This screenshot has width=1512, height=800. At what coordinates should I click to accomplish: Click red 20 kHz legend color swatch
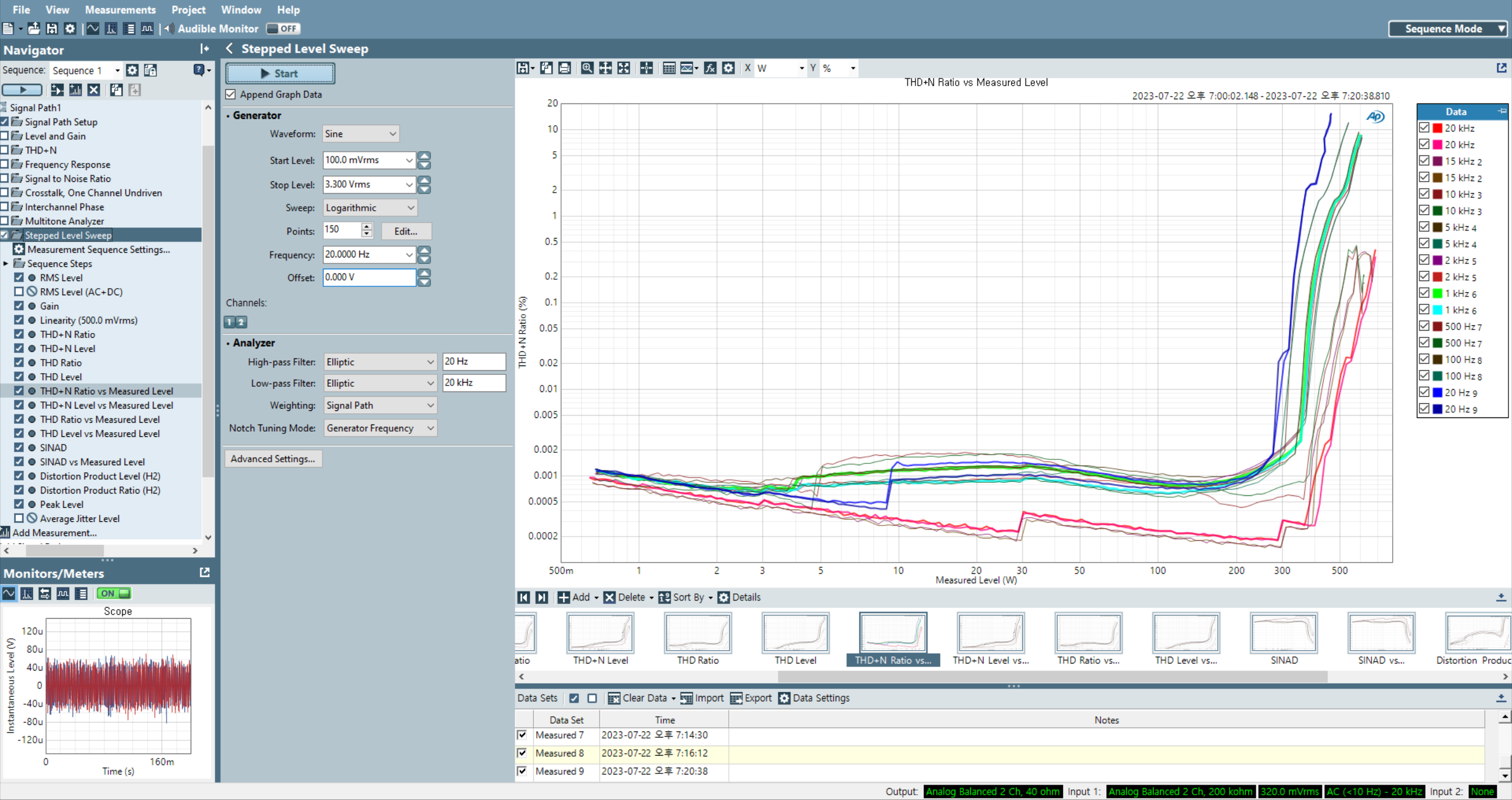[1438, 128]
